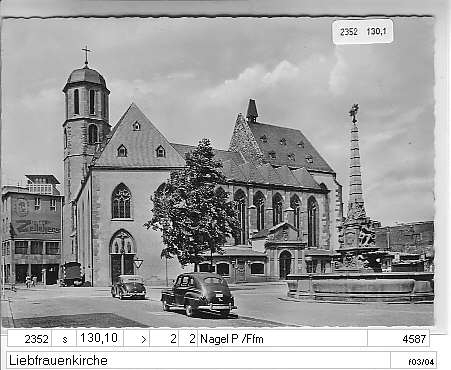
Task: Select the '130,10' value field
Action: tap(100, 339)
